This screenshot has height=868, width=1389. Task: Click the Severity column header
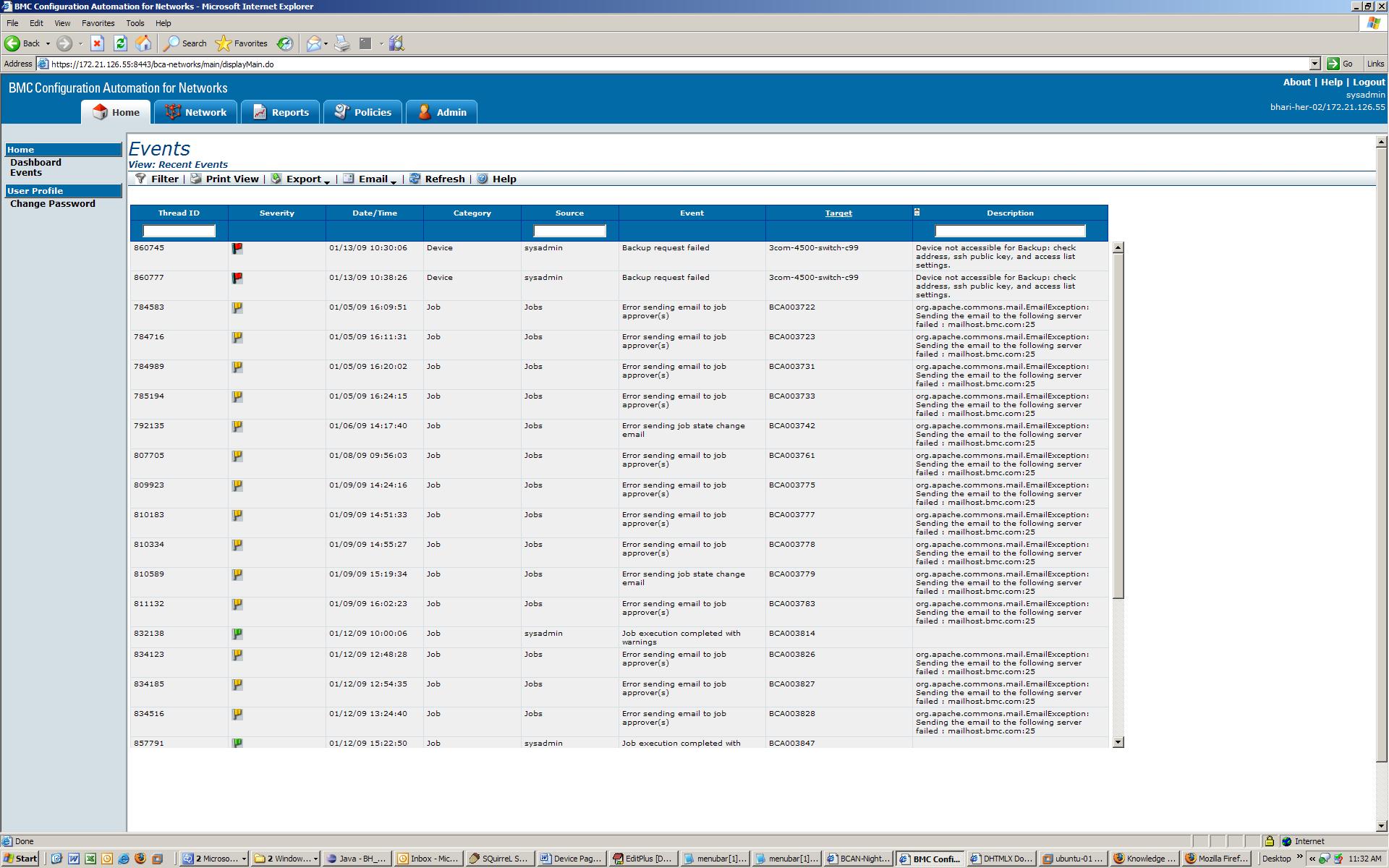click(276, 213)
